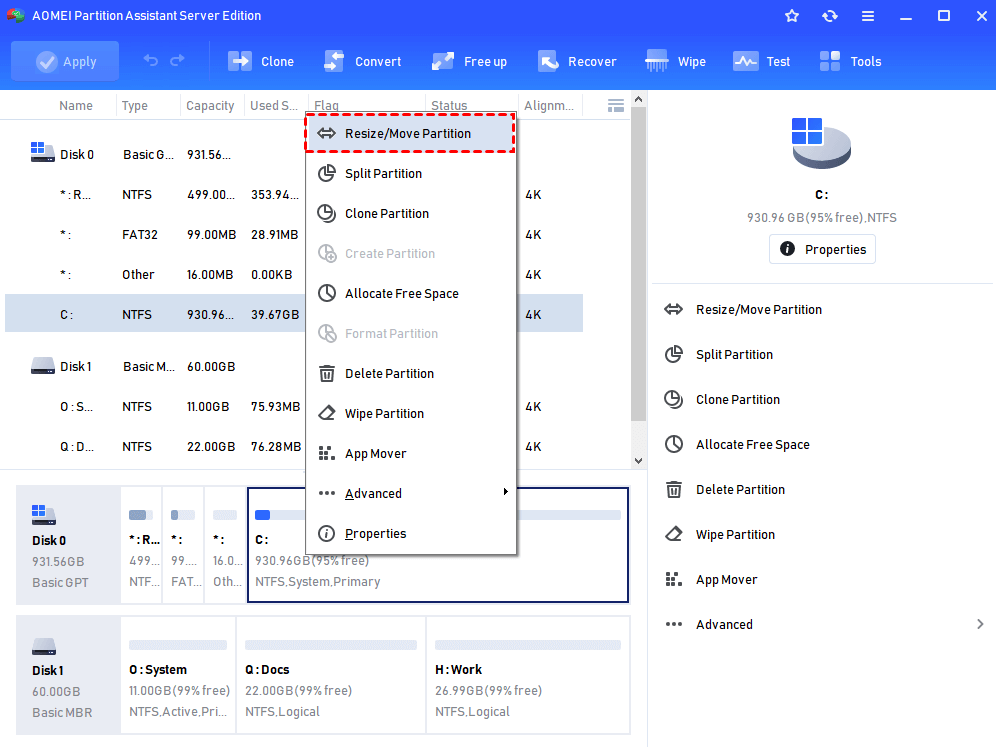Viewport: 996px width, 747px height.
Task: Click the Properties button under C: drive
Action: [822, 249]
